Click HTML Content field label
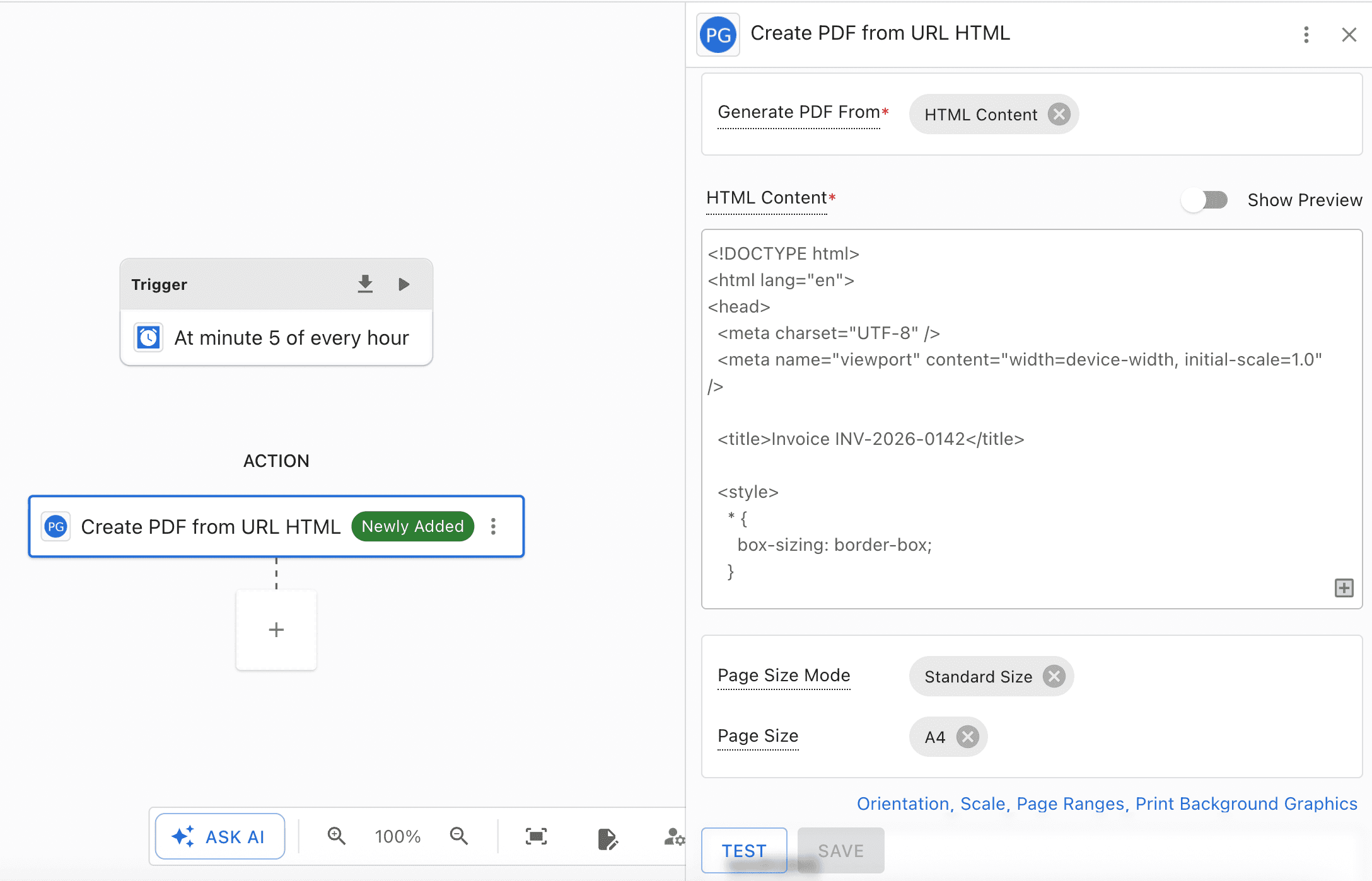The image size is (1372, 881). coord(767,198)
